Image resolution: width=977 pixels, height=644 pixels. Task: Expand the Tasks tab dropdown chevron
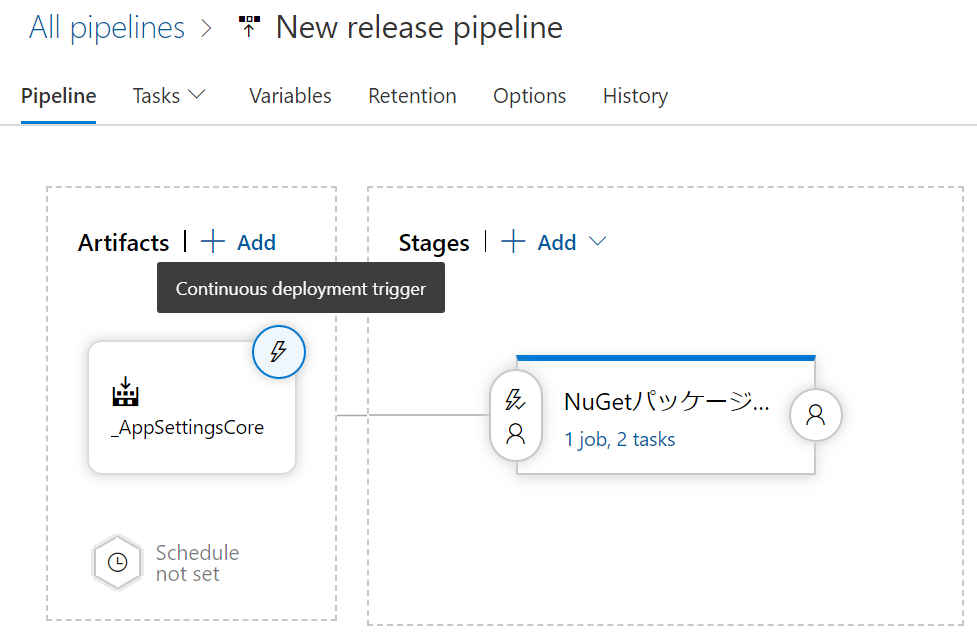(197, 95)
